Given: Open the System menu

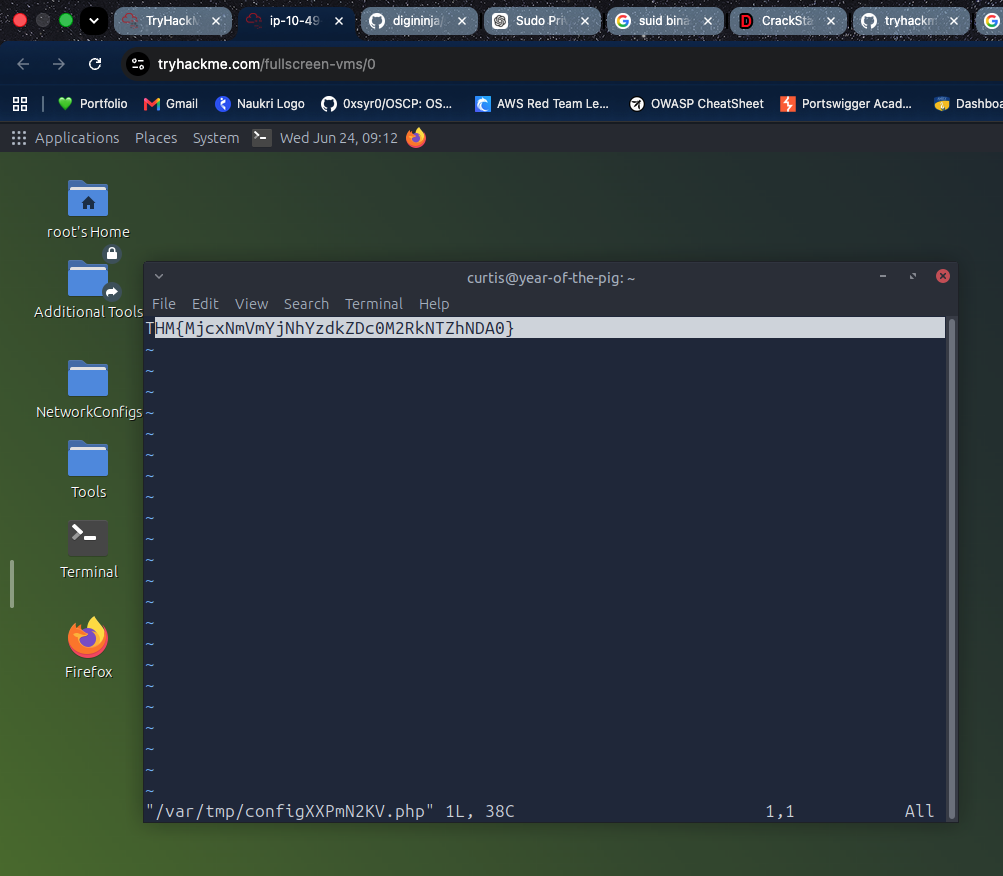Looking at the screenshot, I should coord(216,138).
